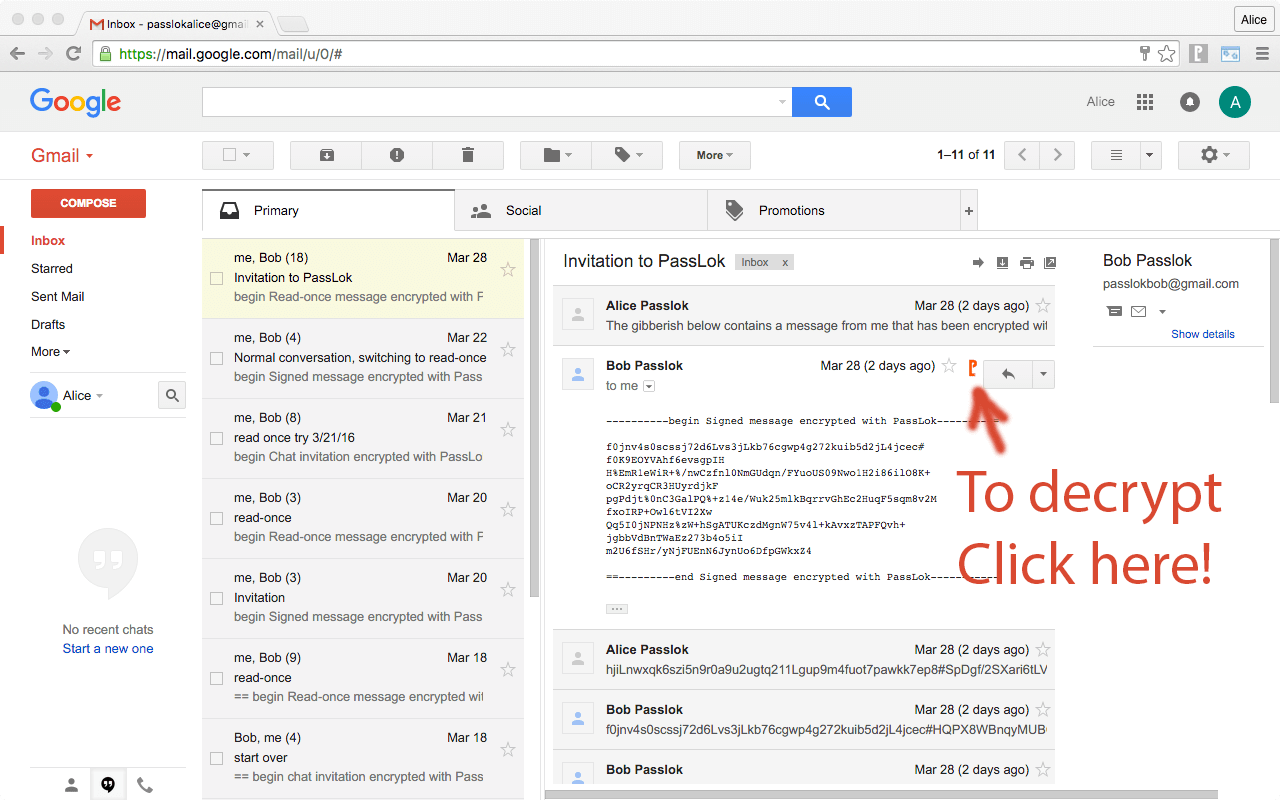Image resolution: width=1280 pixels, height=800 pixels.
Task: Add a new inbox tab with plus
Action: click(968, 211)
